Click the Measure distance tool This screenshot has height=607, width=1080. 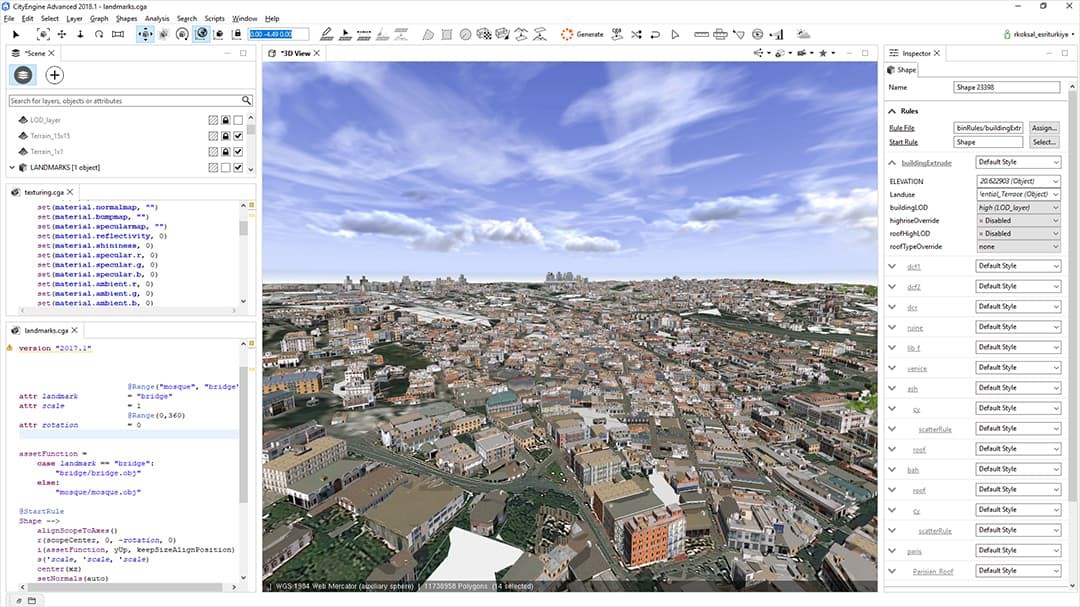tap(701, 34)
